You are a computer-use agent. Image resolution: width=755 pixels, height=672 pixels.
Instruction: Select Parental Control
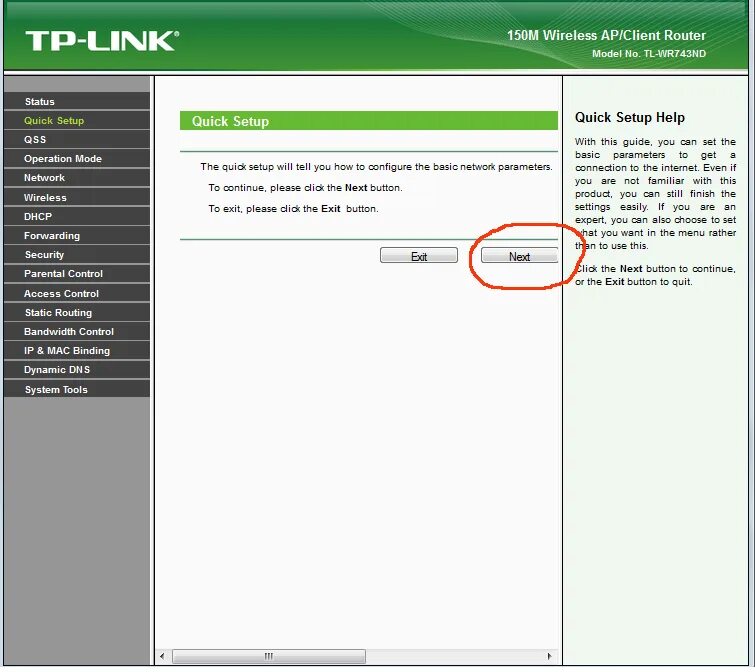point(77,273)
